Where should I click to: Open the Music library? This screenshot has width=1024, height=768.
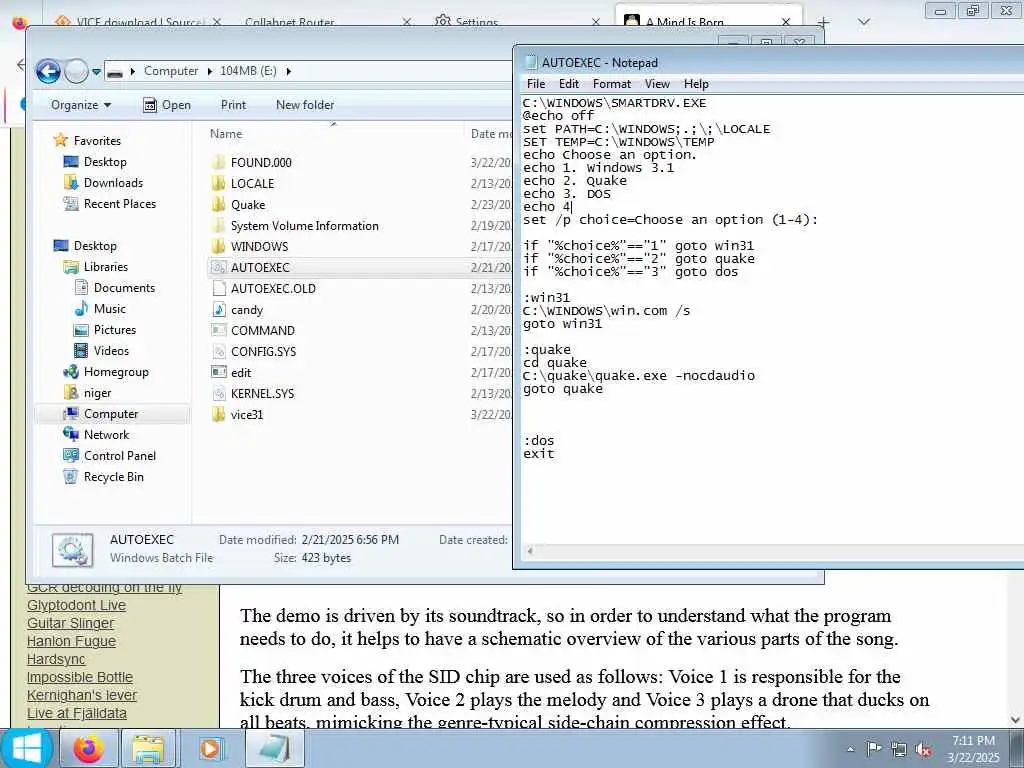coord(109,308)
